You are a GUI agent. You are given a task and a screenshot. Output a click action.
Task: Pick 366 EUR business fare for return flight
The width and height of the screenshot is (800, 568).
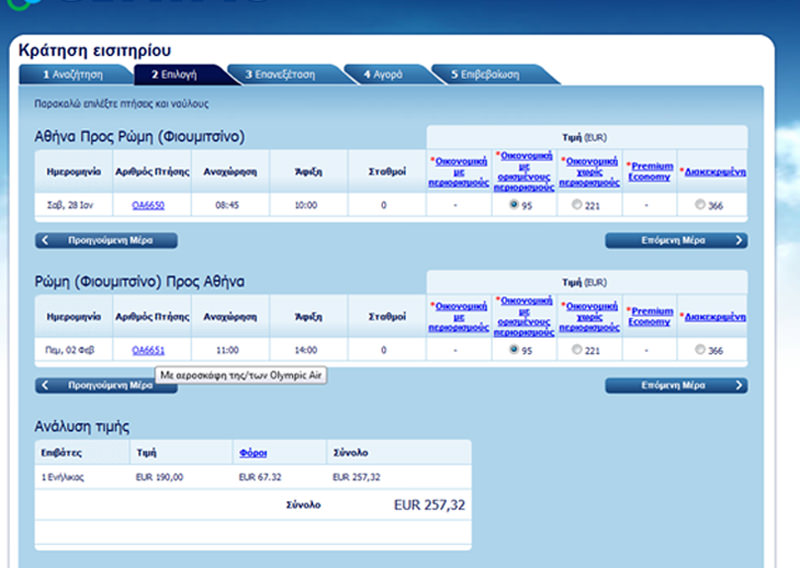(x=699, y=350)
